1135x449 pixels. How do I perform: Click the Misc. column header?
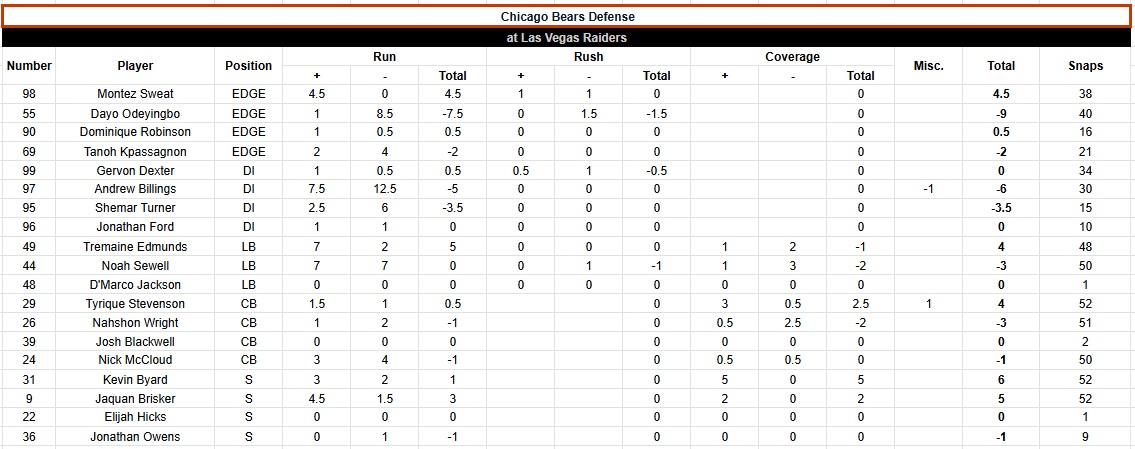click(928, 66)
